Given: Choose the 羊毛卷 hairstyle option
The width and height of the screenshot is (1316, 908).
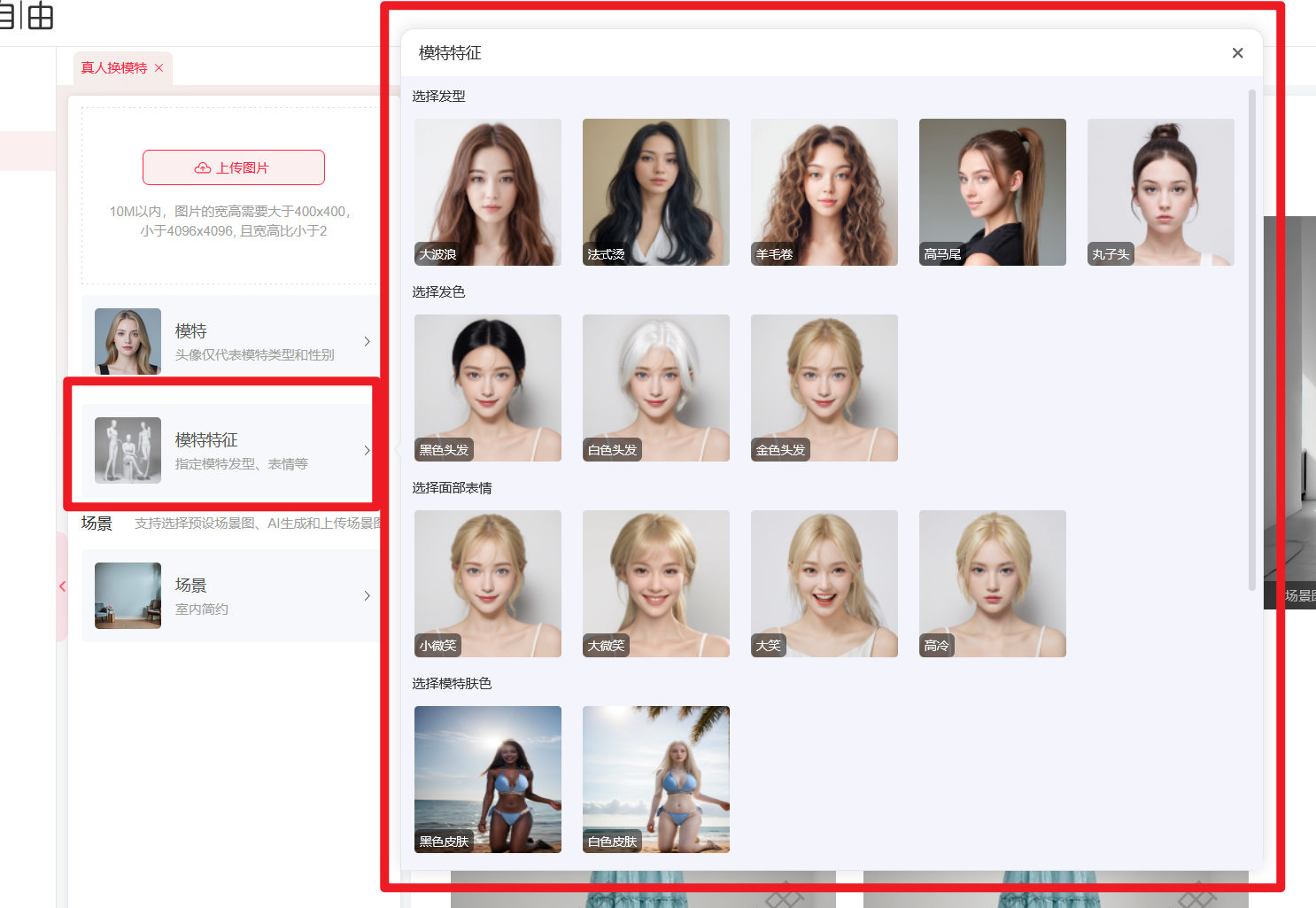Looking at the screenshot, I should point(824,192).
